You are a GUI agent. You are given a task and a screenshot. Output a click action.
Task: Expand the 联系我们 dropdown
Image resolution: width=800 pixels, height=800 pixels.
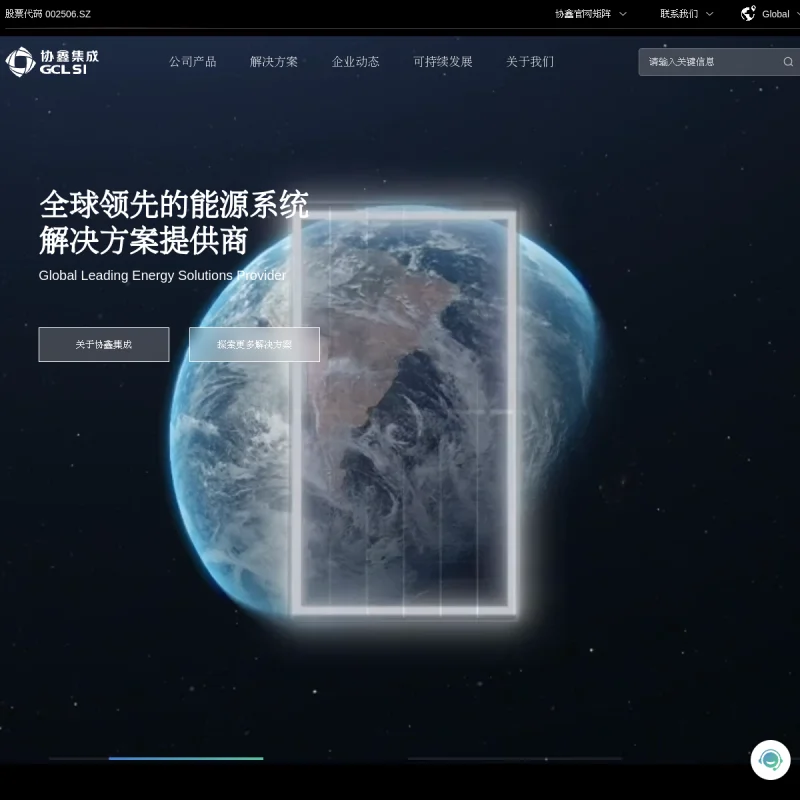coord(686,14)
